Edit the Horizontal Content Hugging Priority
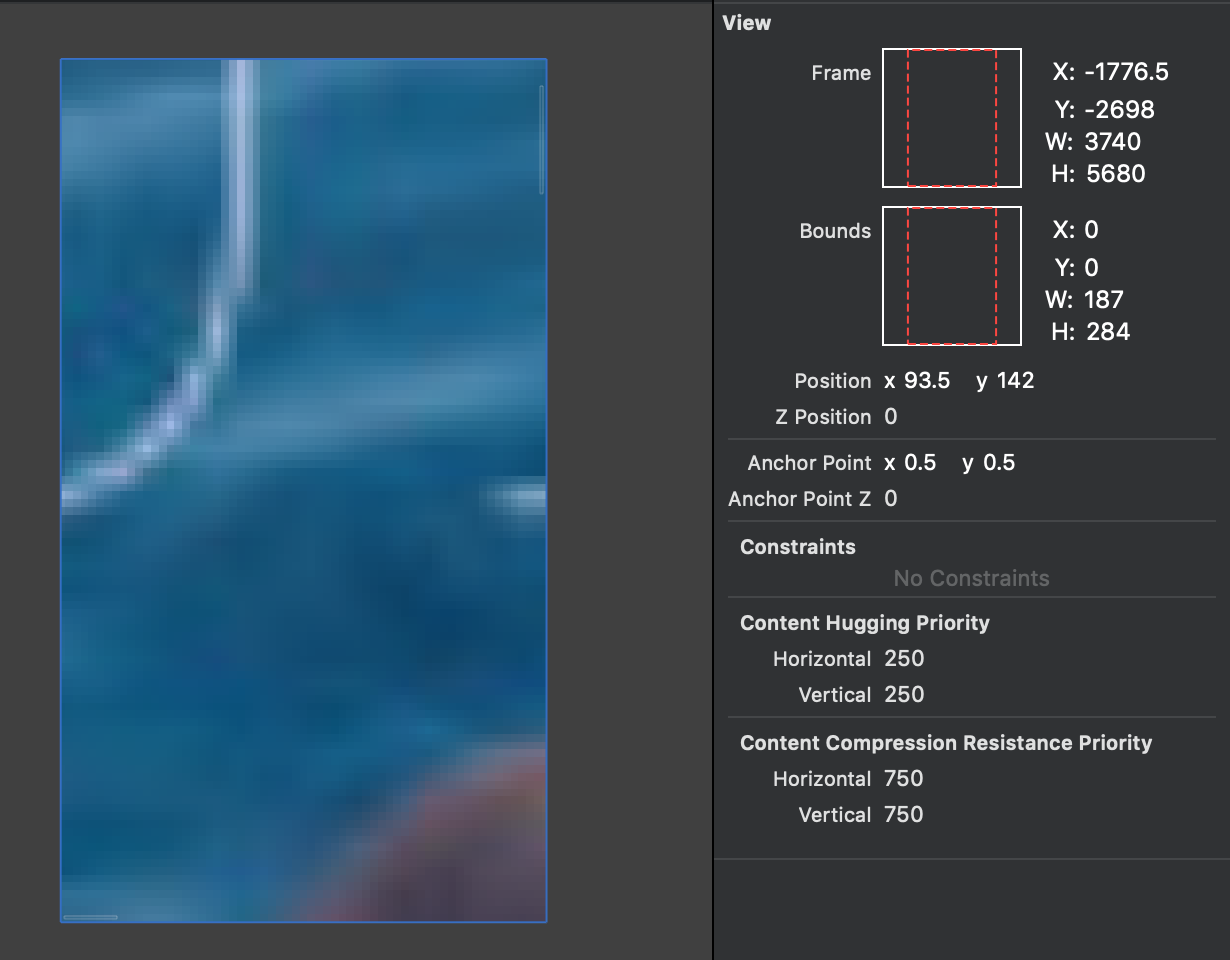The image size is (1230, 960). pyautogui.click(x=904, y=658)
